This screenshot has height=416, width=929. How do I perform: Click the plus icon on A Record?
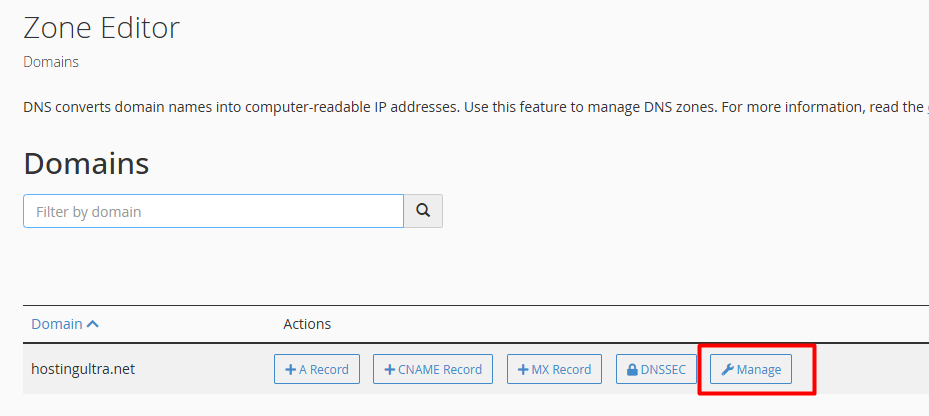[290, 370]
